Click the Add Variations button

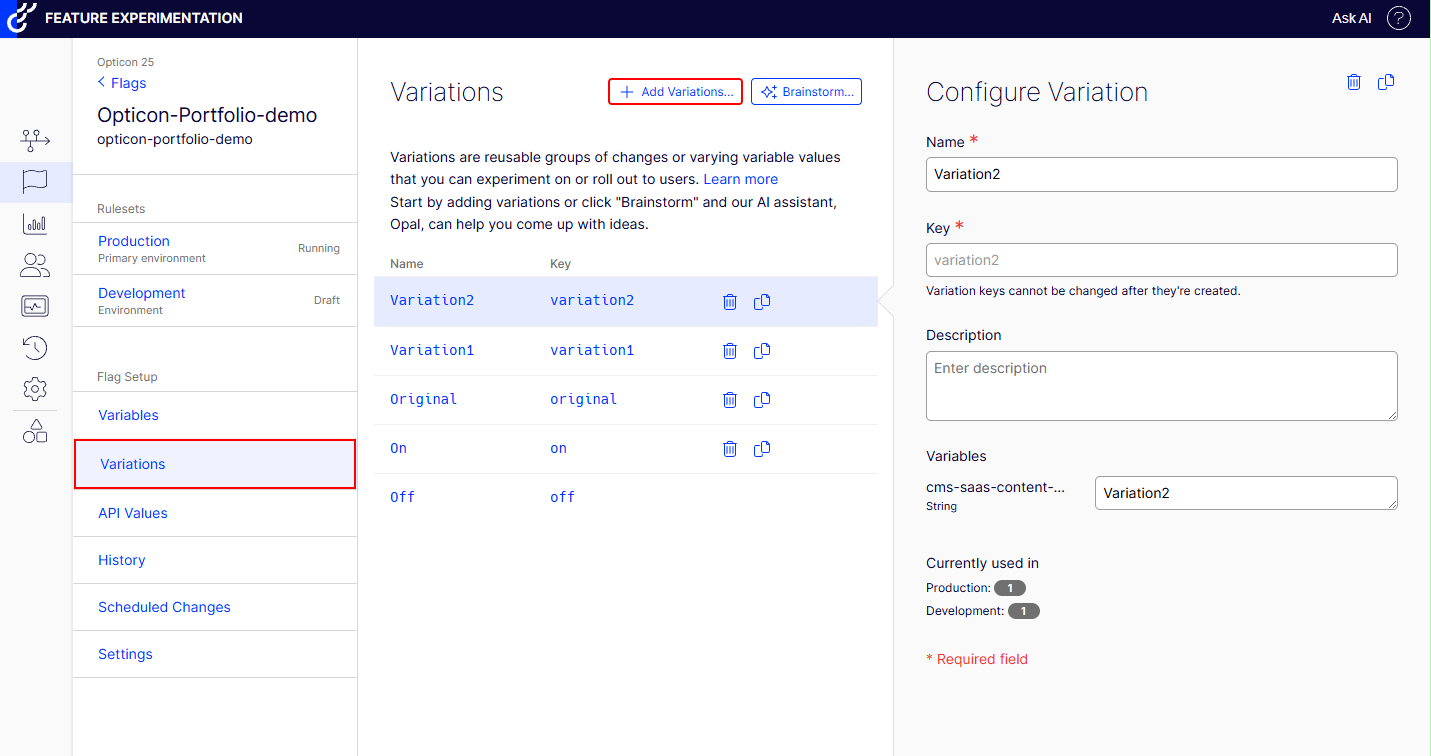point(675,91)
